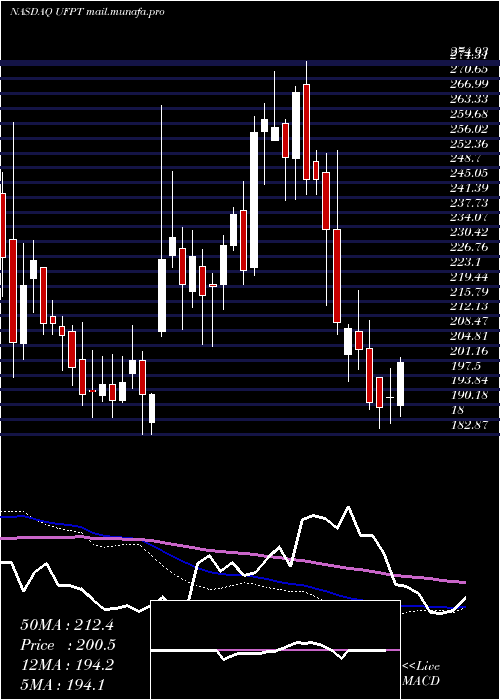The image size is (500, 700).
Task: Click the 230.42 price axis label
Action: (468, 232)
